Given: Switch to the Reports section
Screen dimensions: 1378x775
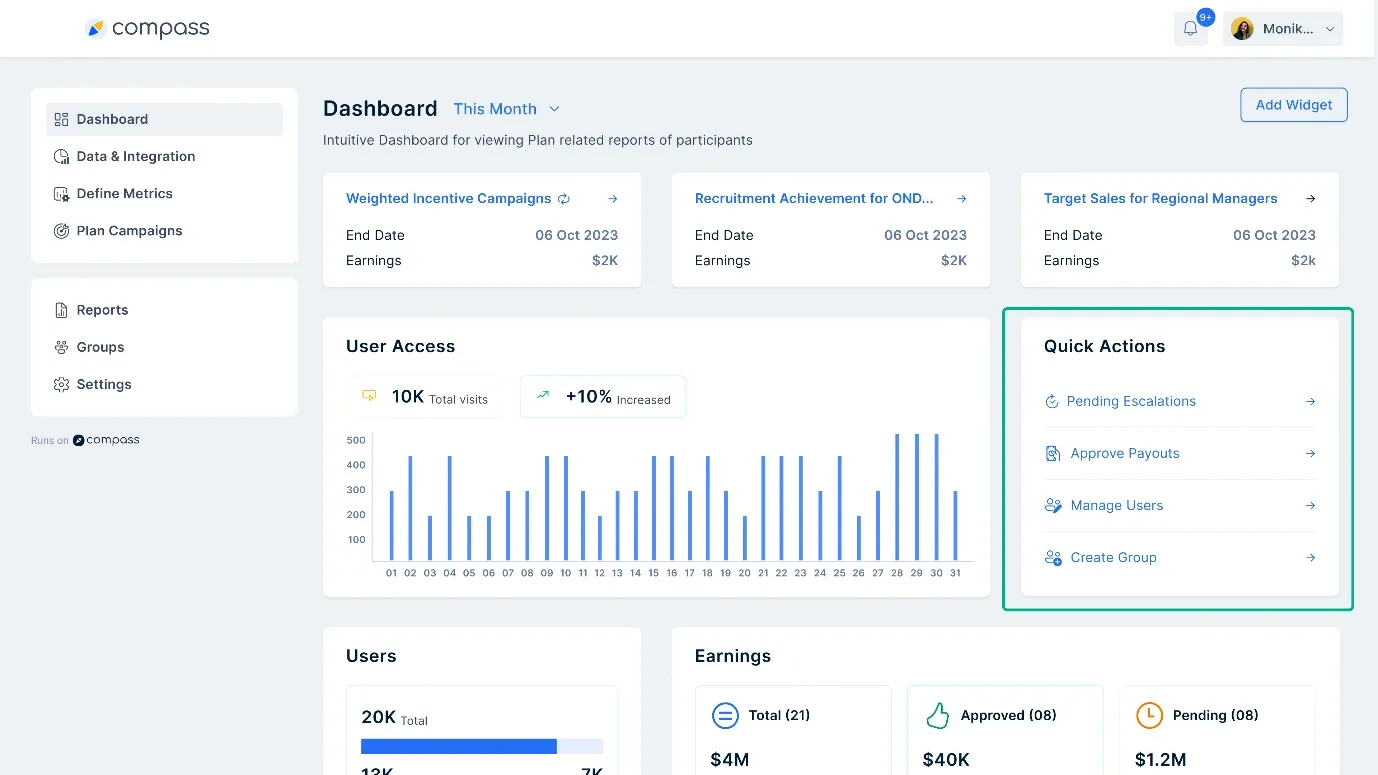Looking at the screenshot, I should click(x=102, y=310).
